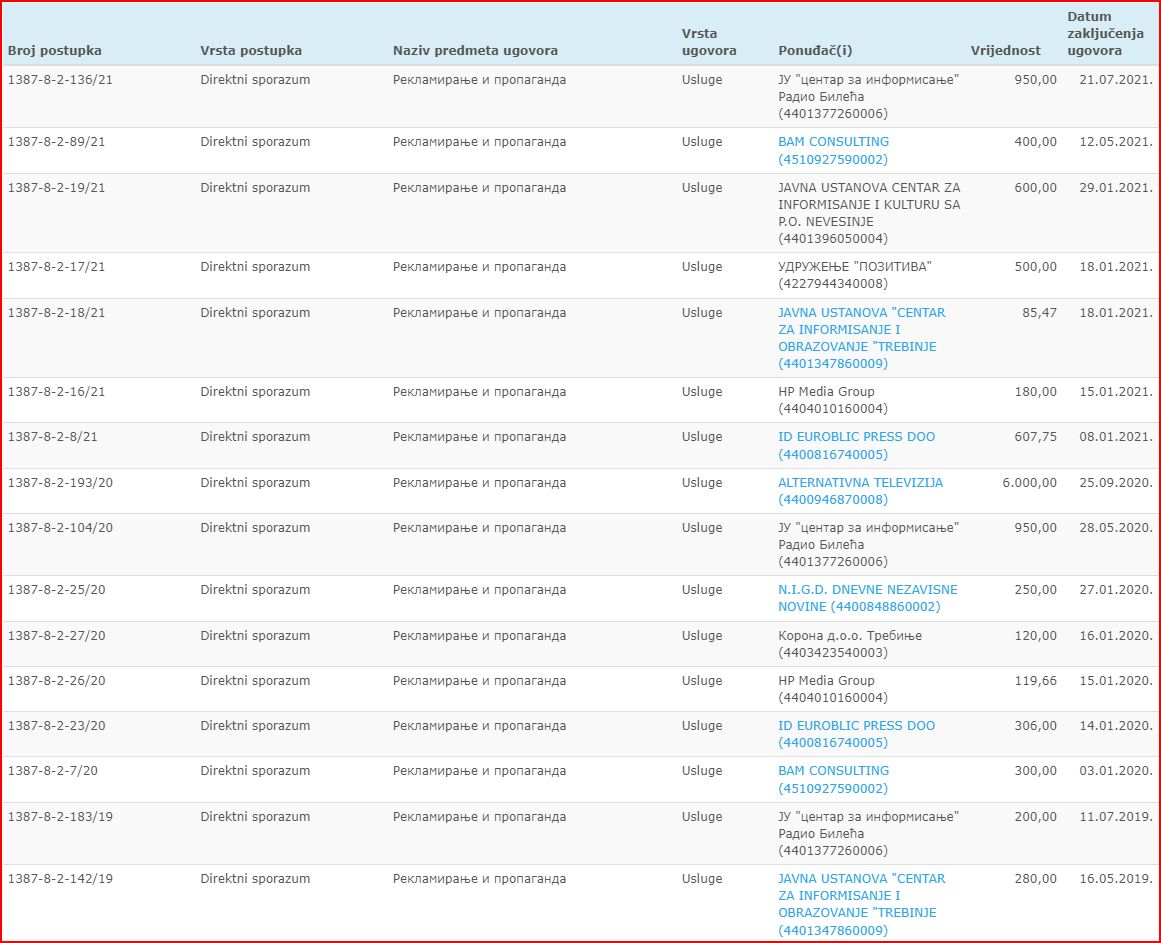
Task: Select procedure number 1387-8-2-104/20
Action: coord(60,528)
